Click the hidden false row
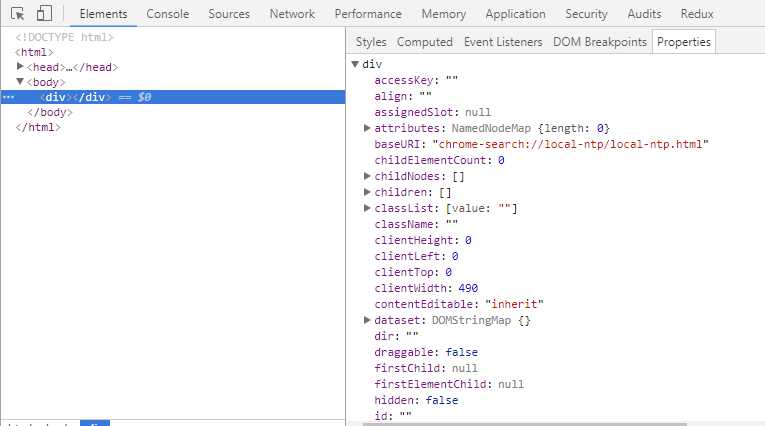 416,400
